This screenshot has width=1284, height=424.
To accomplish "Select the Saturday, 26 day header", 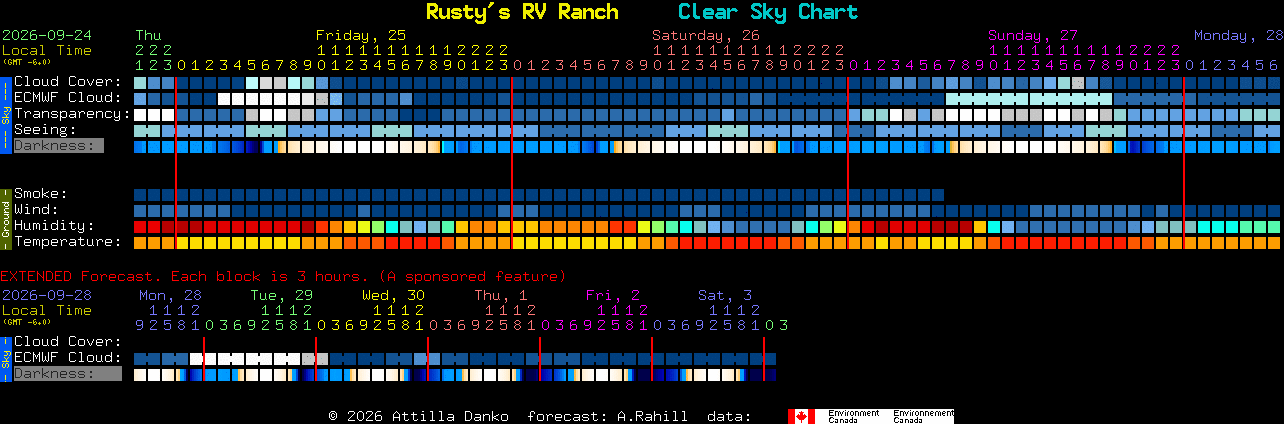I will [x=706, y=35].
